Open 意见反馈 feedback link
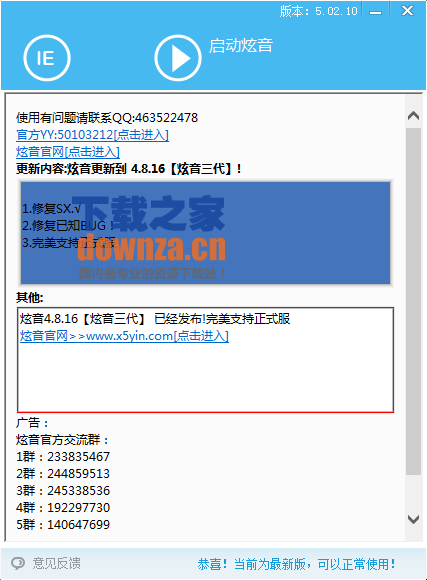This screenshot has height=580, width=427. coord(56,563)
